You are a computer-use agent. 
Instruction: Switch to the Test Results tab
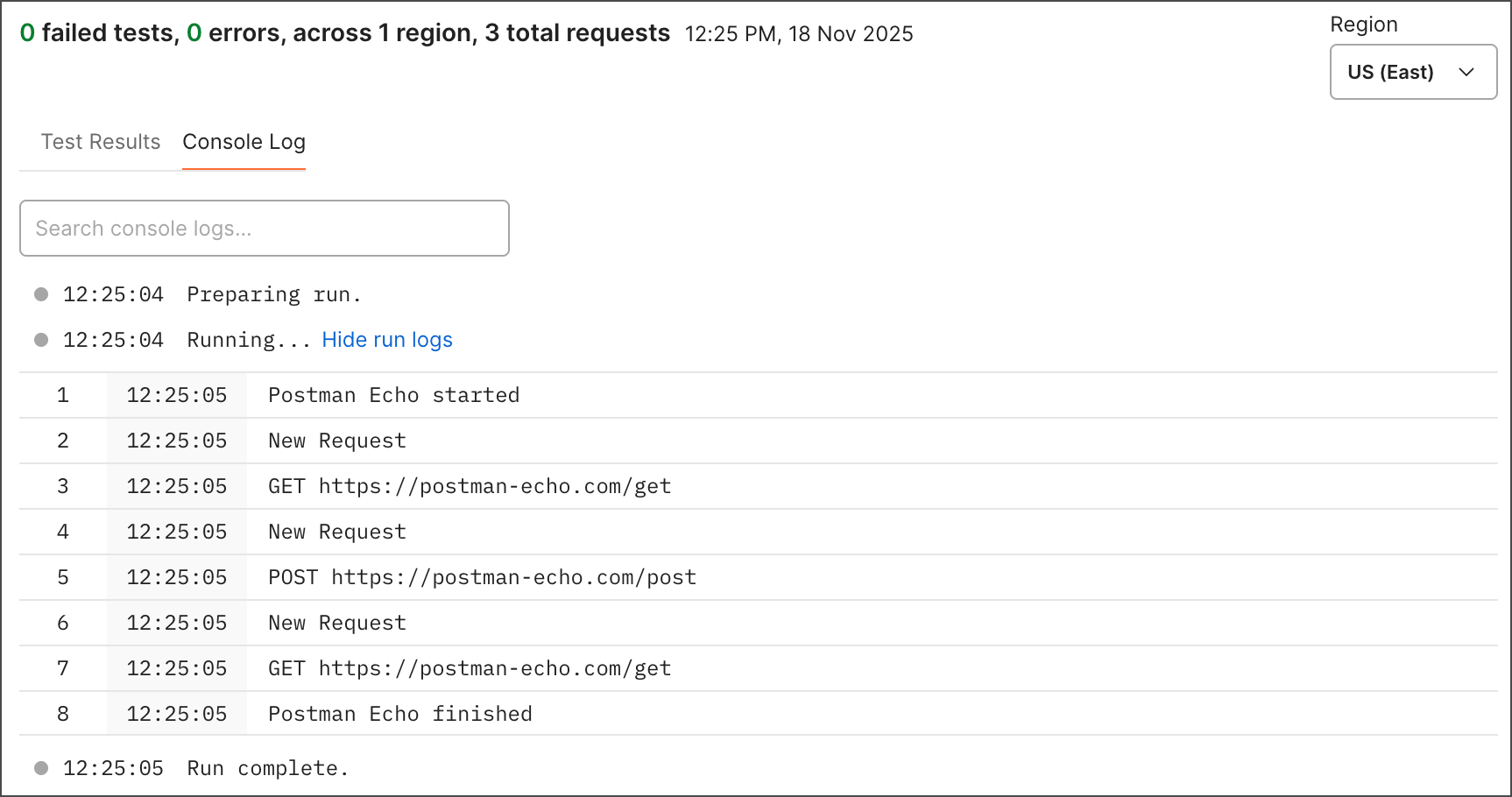point(101,142)
